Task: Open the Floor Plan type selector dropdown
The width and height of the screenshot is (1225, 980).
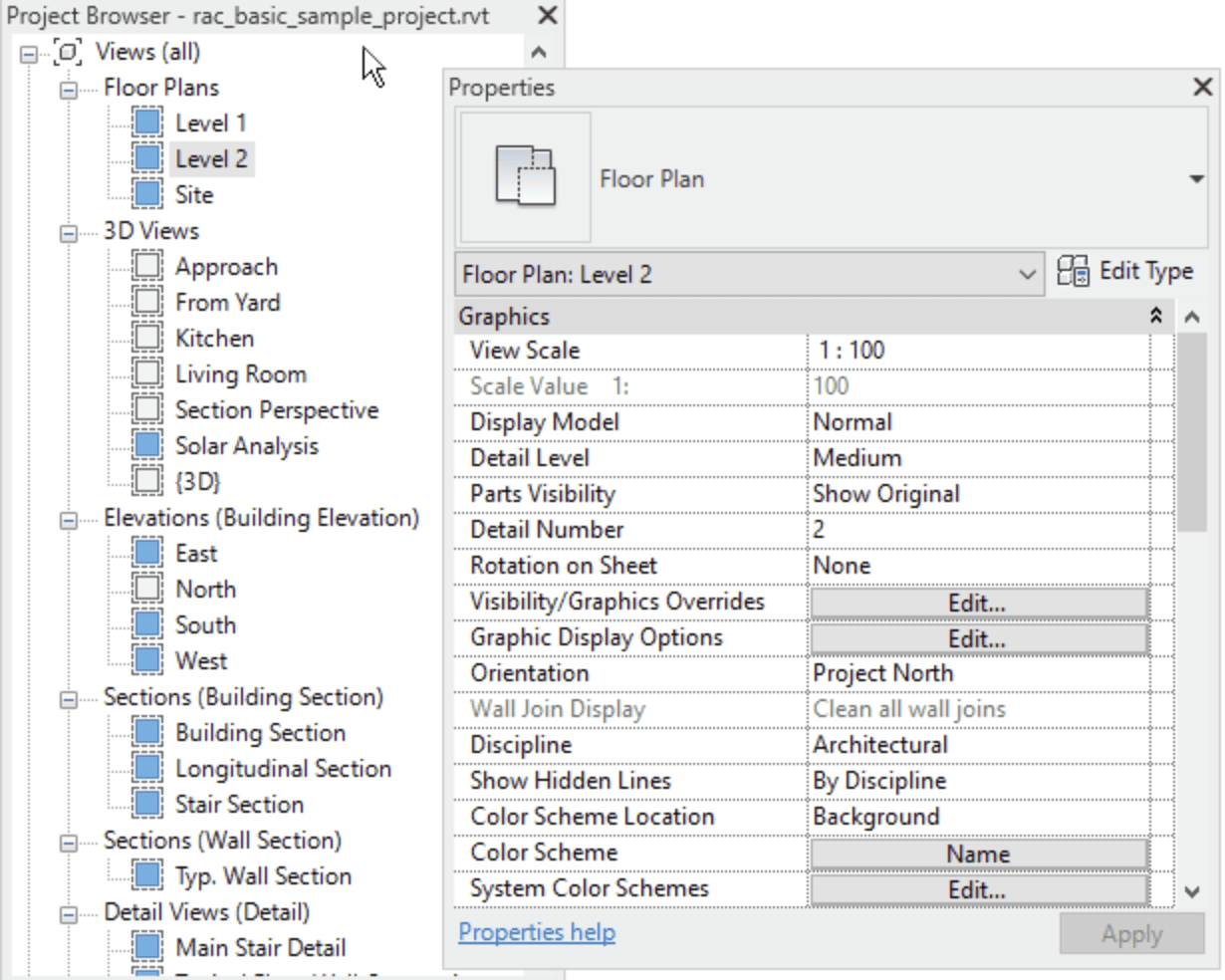Action: (x=1196, y=180)
